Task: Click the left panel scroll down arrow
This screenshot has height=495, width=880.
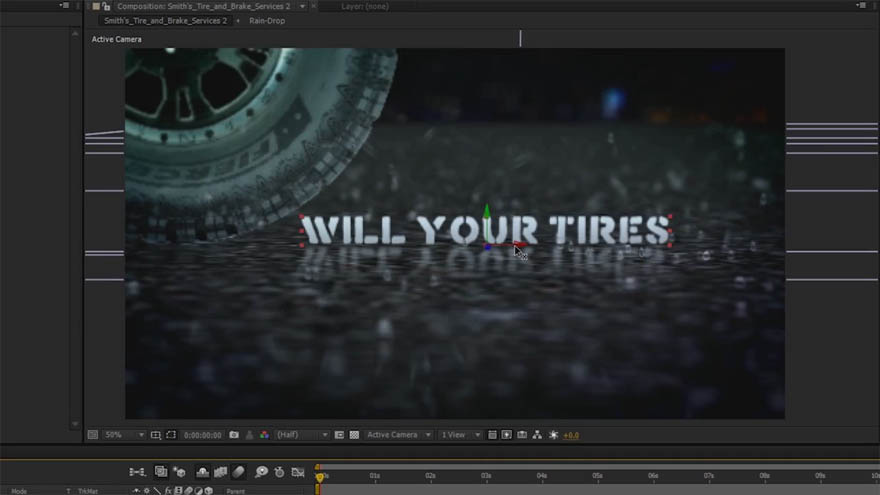Action: [75, 424]
